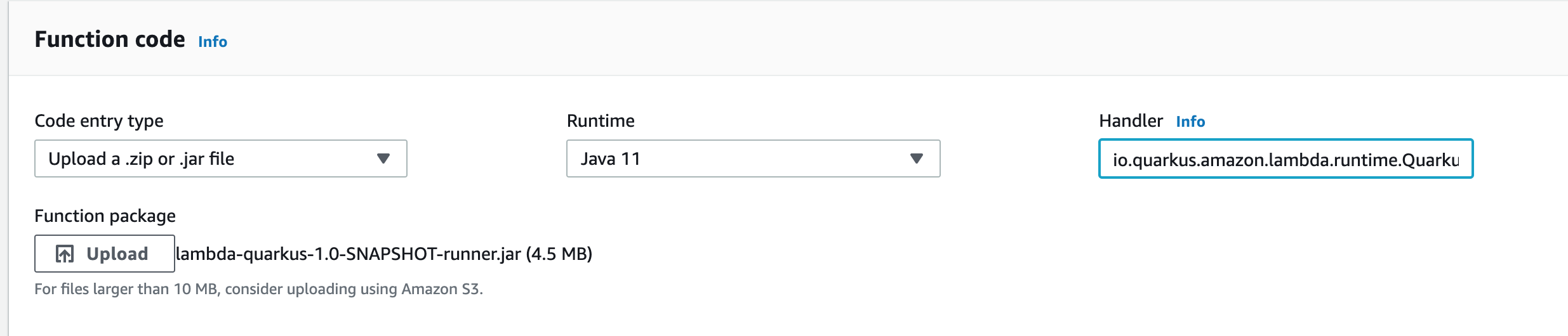
Task: Click the Code entry type dropdown arrow
Action: pyautogui.click(x=383, y=158)
